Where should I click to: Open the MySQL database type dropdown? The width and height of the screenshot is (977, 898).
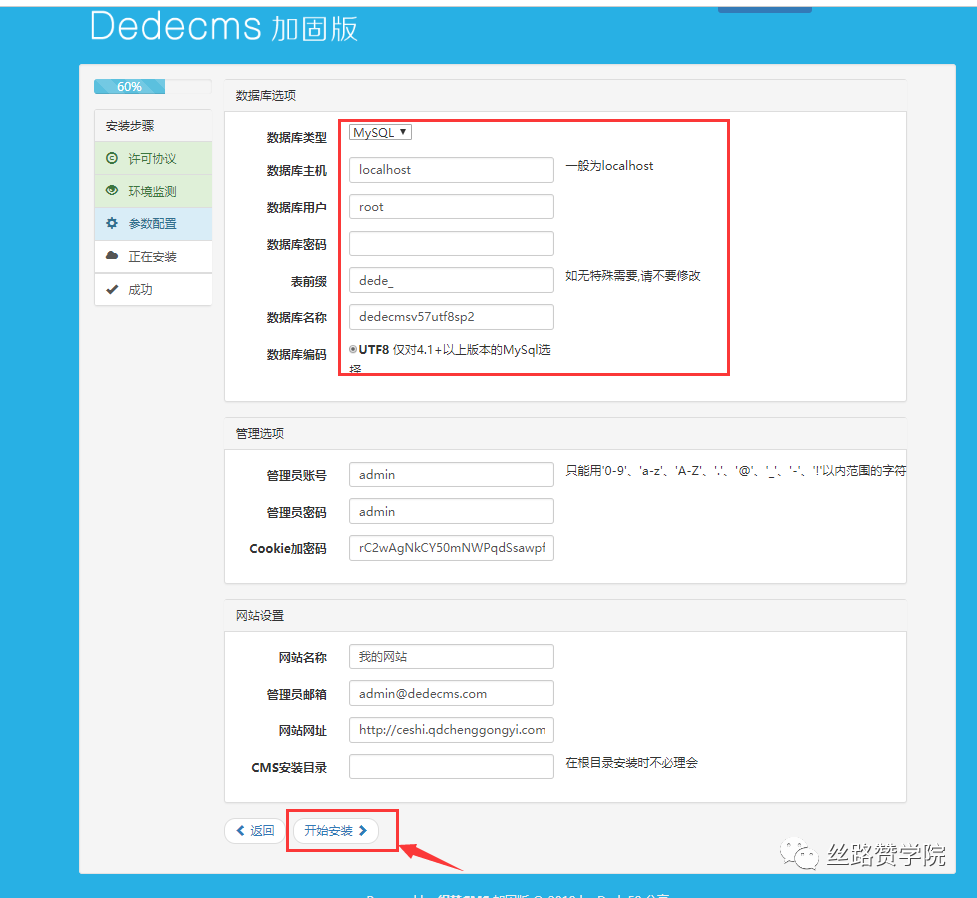[380, 132]
